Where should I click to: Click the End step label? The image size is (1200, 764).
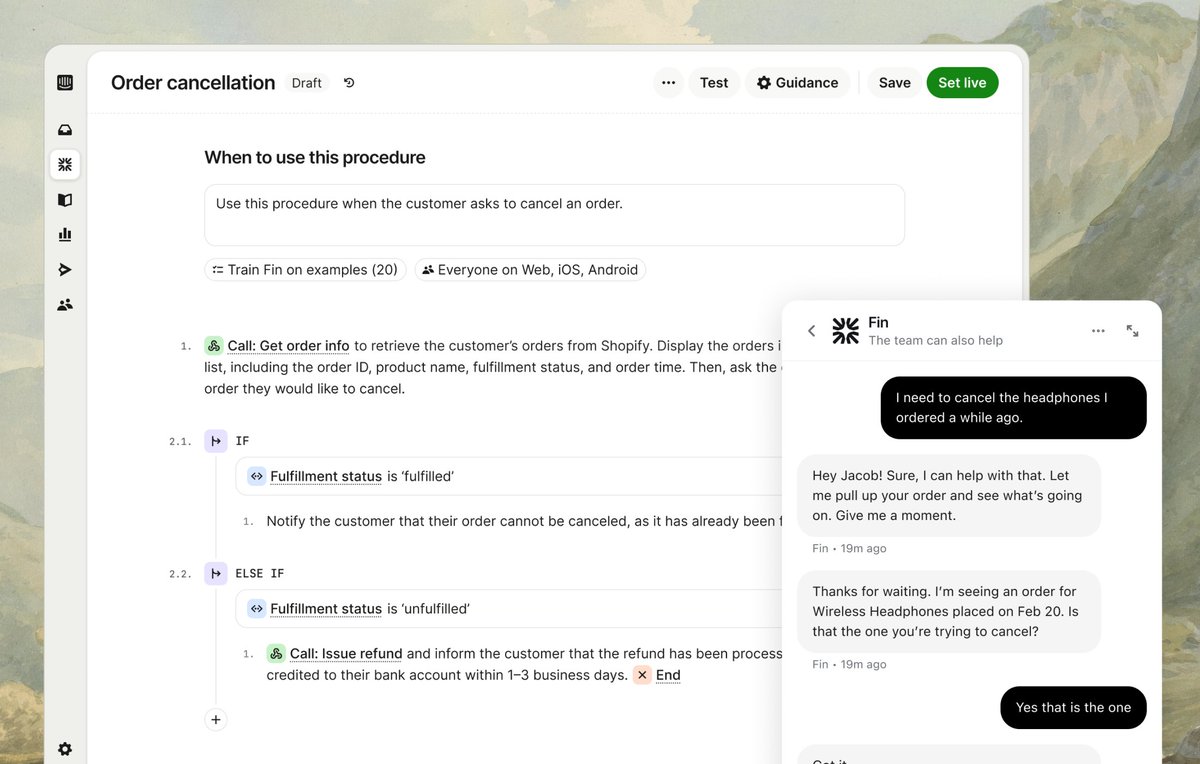point(668,675)
